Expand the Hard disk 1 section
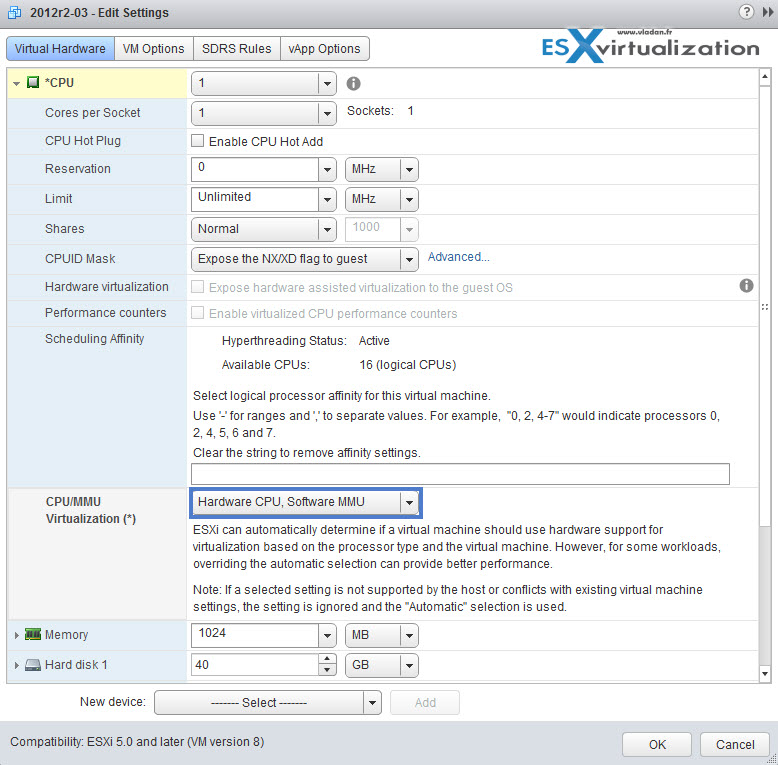Viewport: 778px width, 765px height. pos(16,665)
